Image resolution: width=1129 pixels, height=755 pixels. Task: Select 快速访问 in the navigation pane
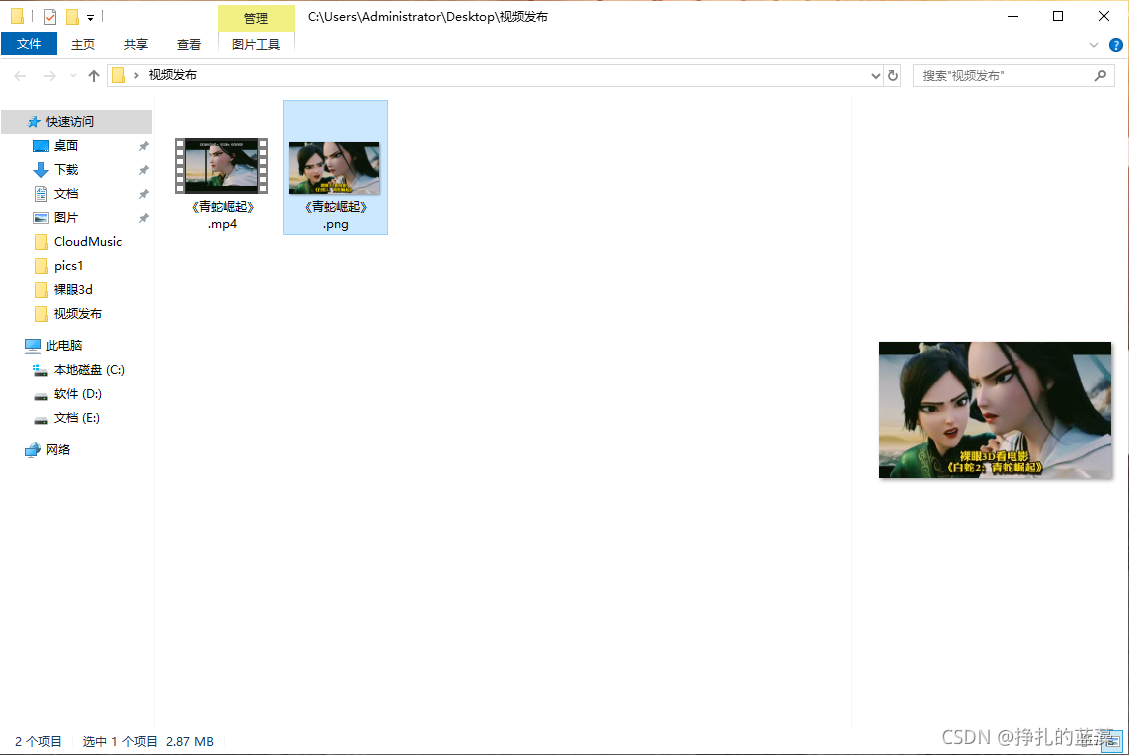coord(76,122)
